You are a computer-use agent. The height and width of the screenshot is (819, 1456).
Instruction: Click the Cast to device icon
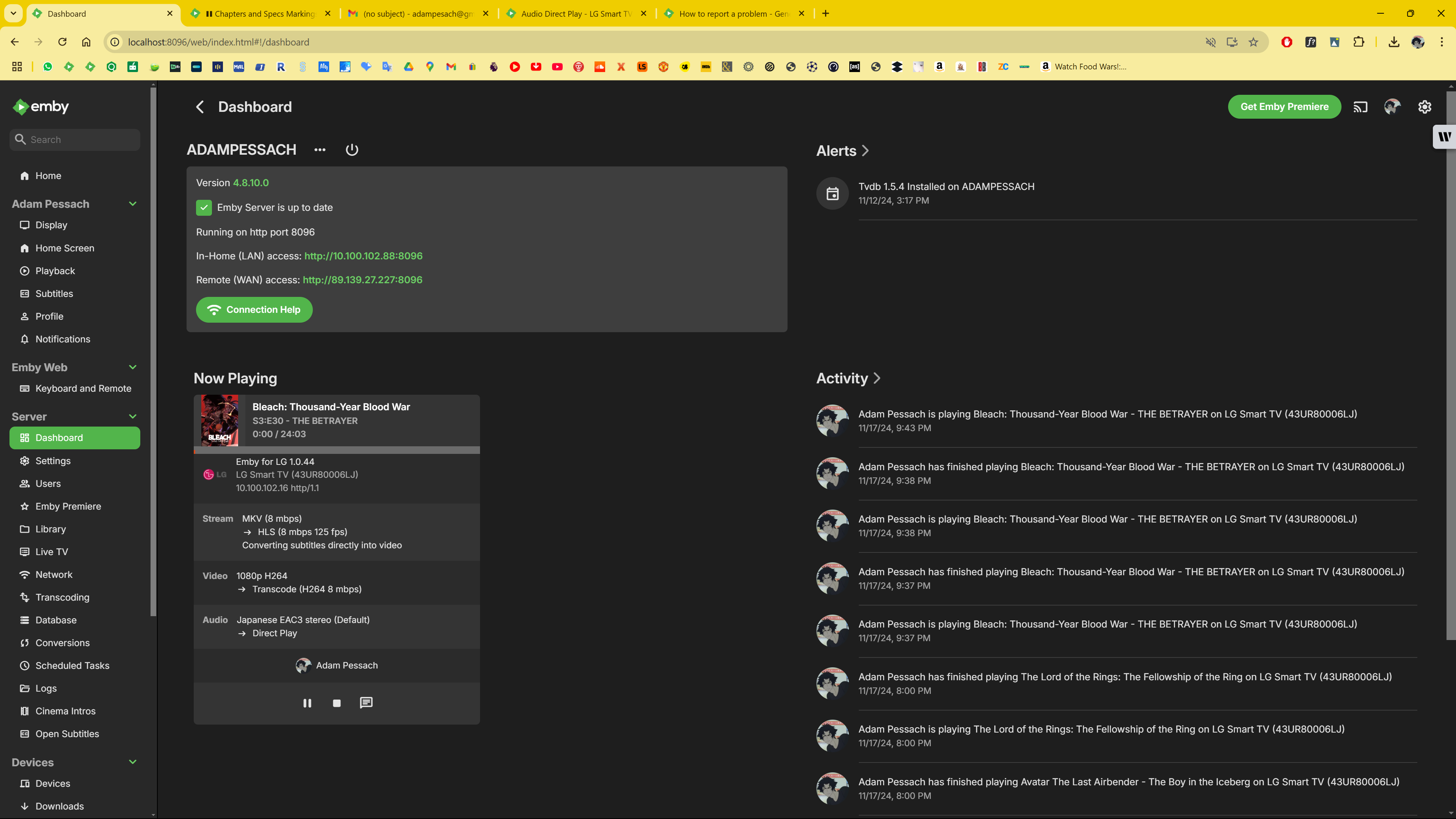(x=1360, y=107)
